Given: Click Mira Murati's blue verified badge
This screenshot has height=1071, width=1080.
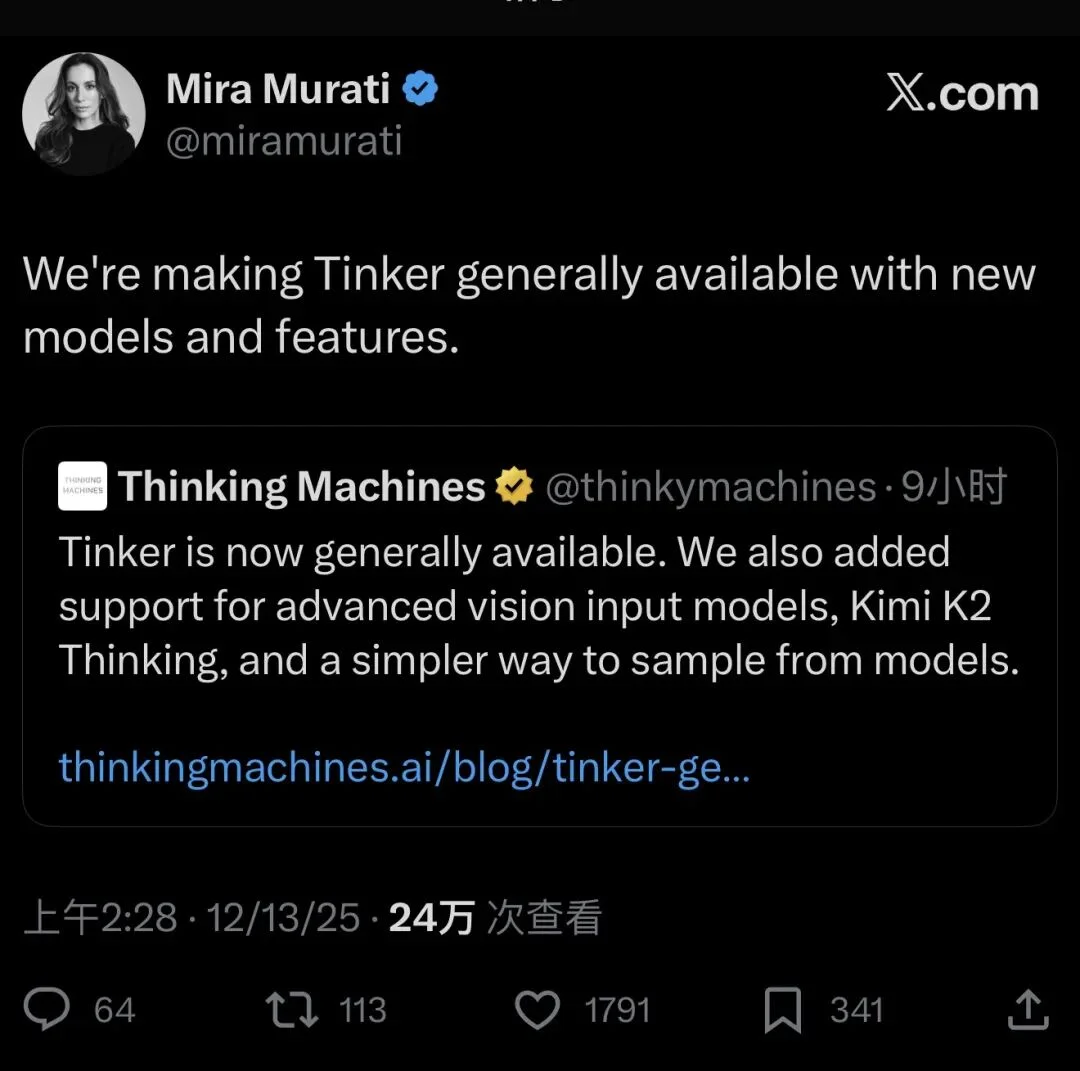Looking at the screenshot, I should click(x=420, y=87).
